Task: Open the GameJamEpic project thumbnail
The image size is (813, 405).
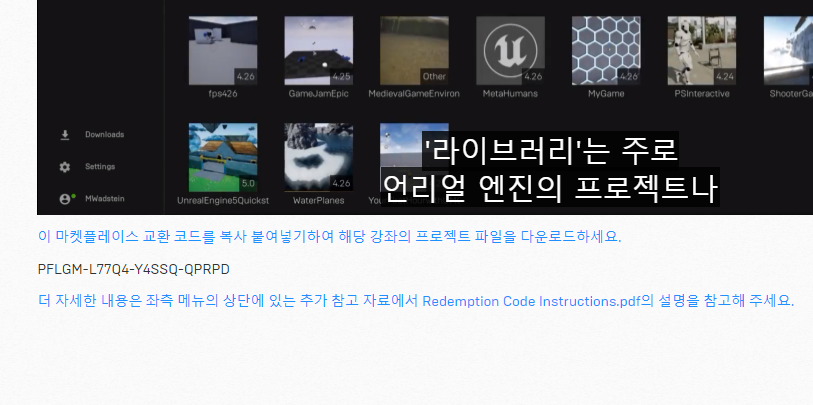Action: pos(318,51)
